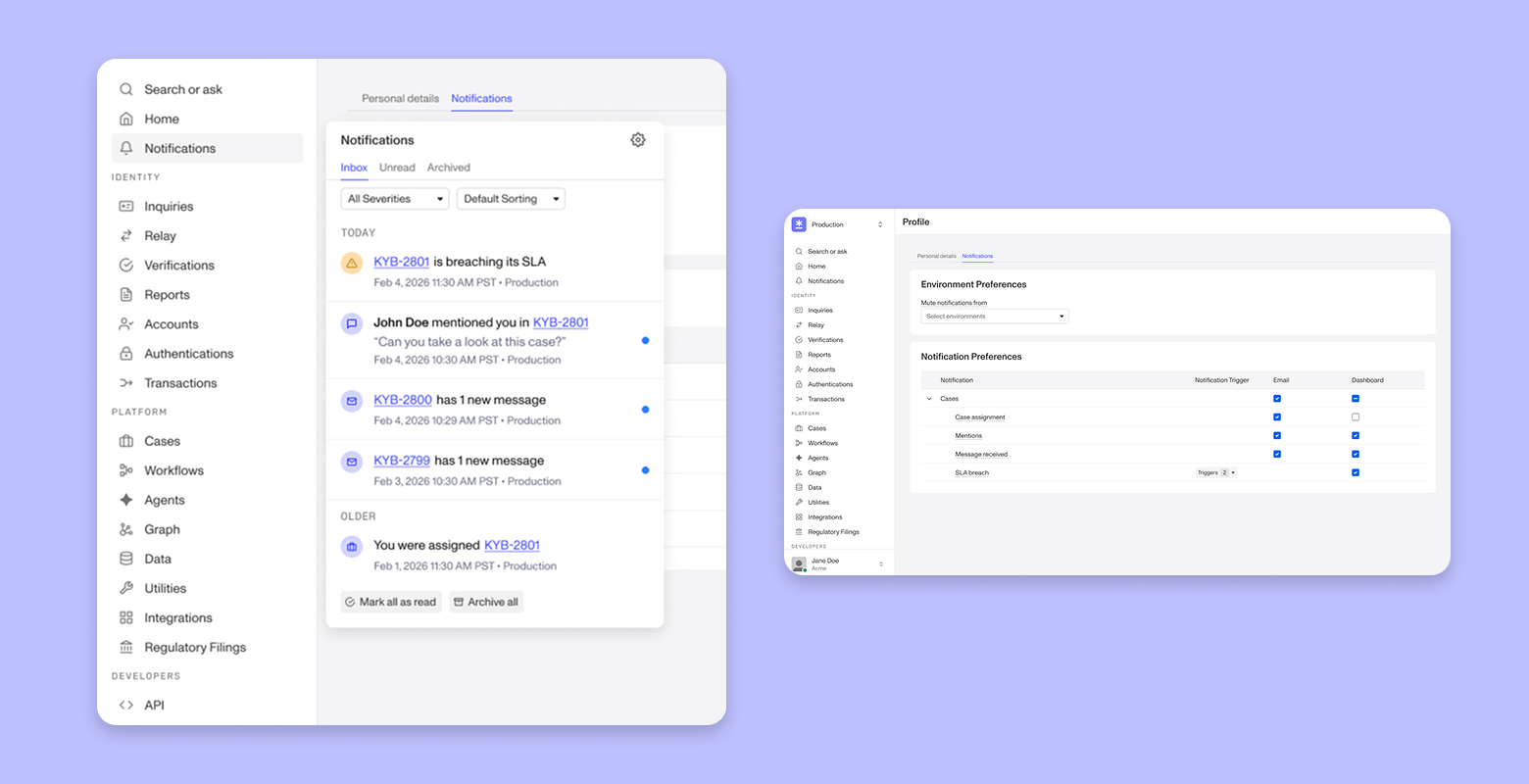The width and height of the screenshot is (1529, 784).
Task: Click the Transactions icon in the inbox window sidebar
Action: pyautogui.click(x=126, y=383)
